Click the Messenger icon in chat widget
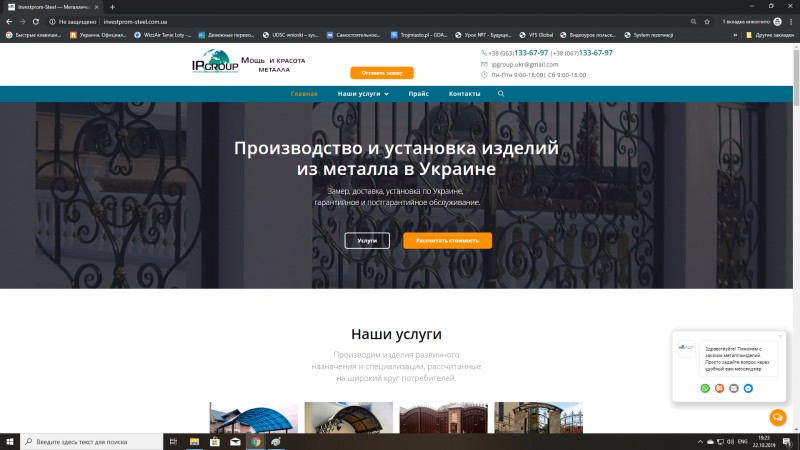The width and height of the screenshot is (800, 450). click(x=748, y=388)
